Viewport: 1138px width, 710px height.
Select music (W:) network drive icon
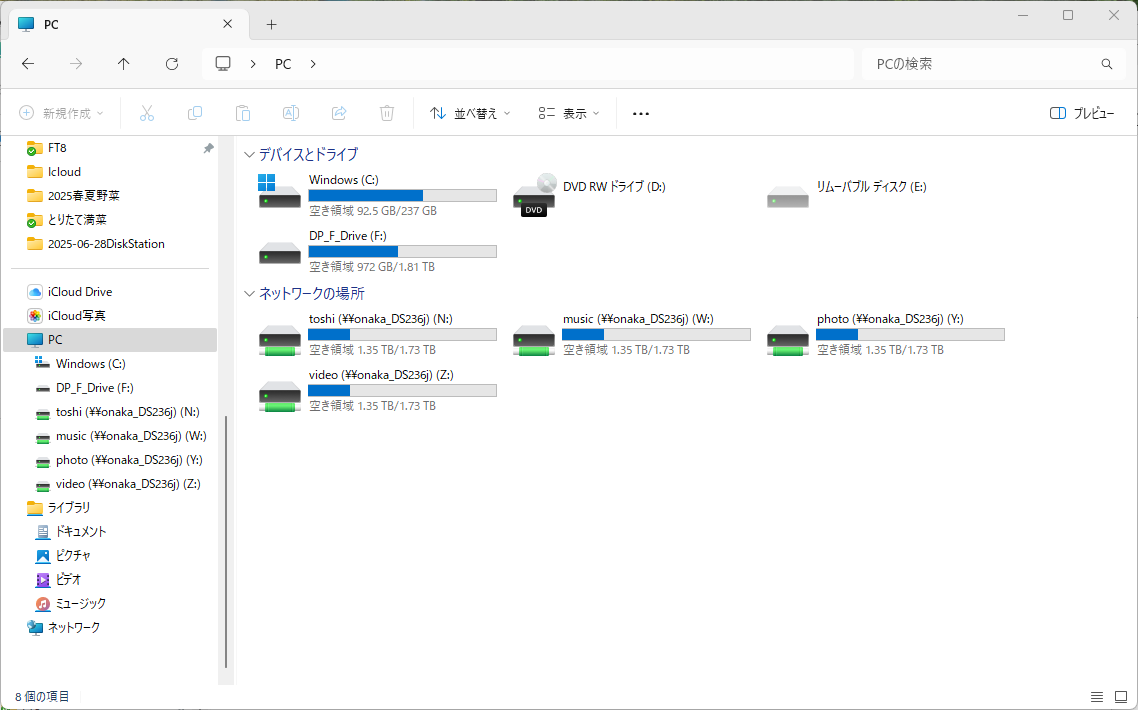point(534,340)
